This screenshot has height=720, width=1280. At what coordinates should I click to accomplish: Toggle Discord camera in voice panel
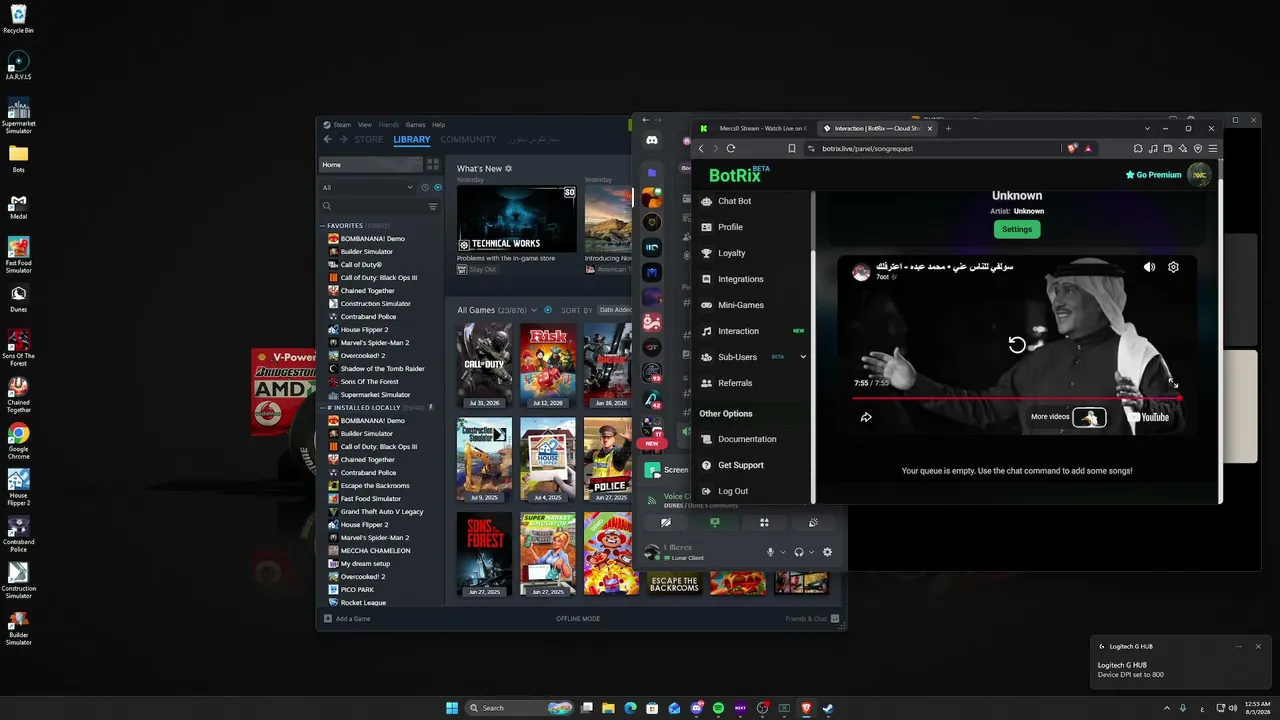665,522
